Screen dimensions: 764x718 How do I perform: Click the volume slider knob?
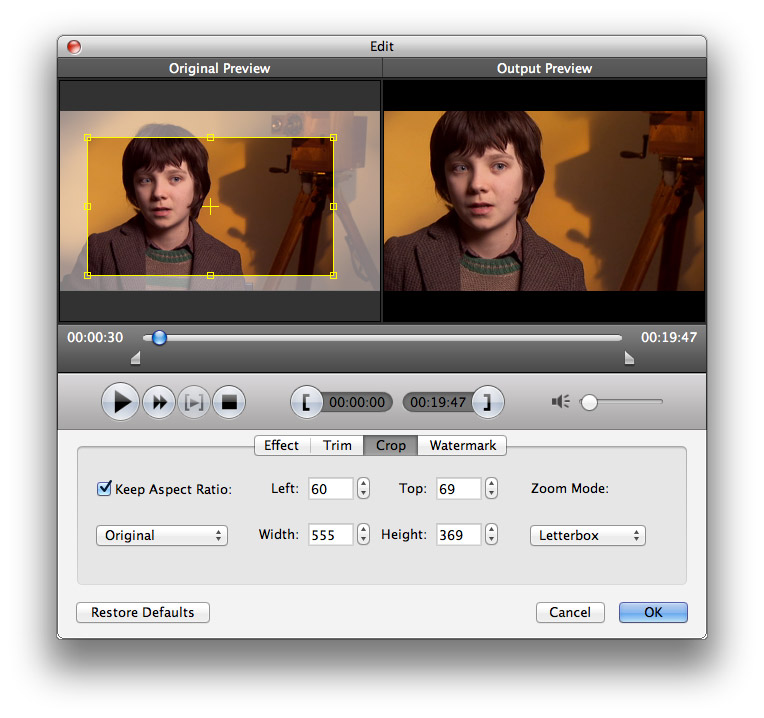tap(589, 402)
